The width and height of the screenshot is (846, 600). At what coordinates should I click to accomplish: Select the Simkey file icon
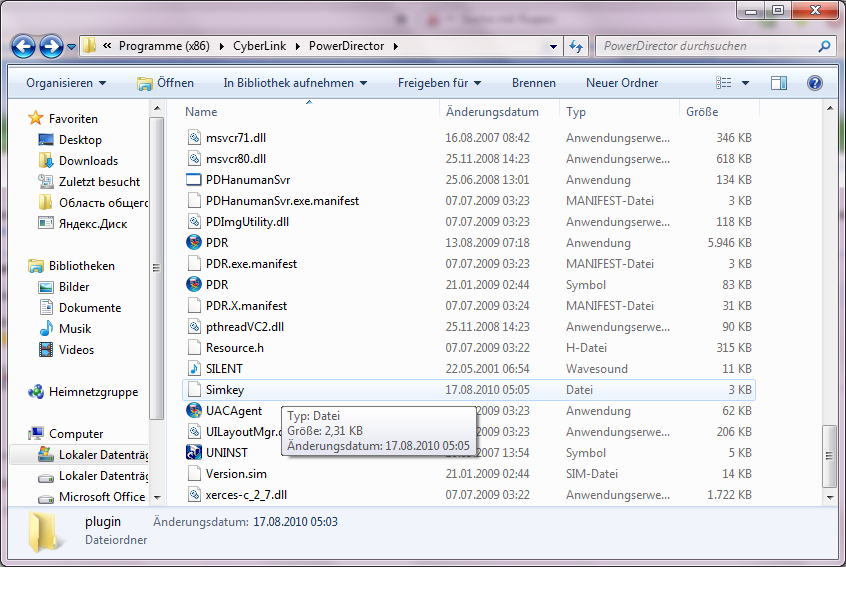click(x=194, y=390)
